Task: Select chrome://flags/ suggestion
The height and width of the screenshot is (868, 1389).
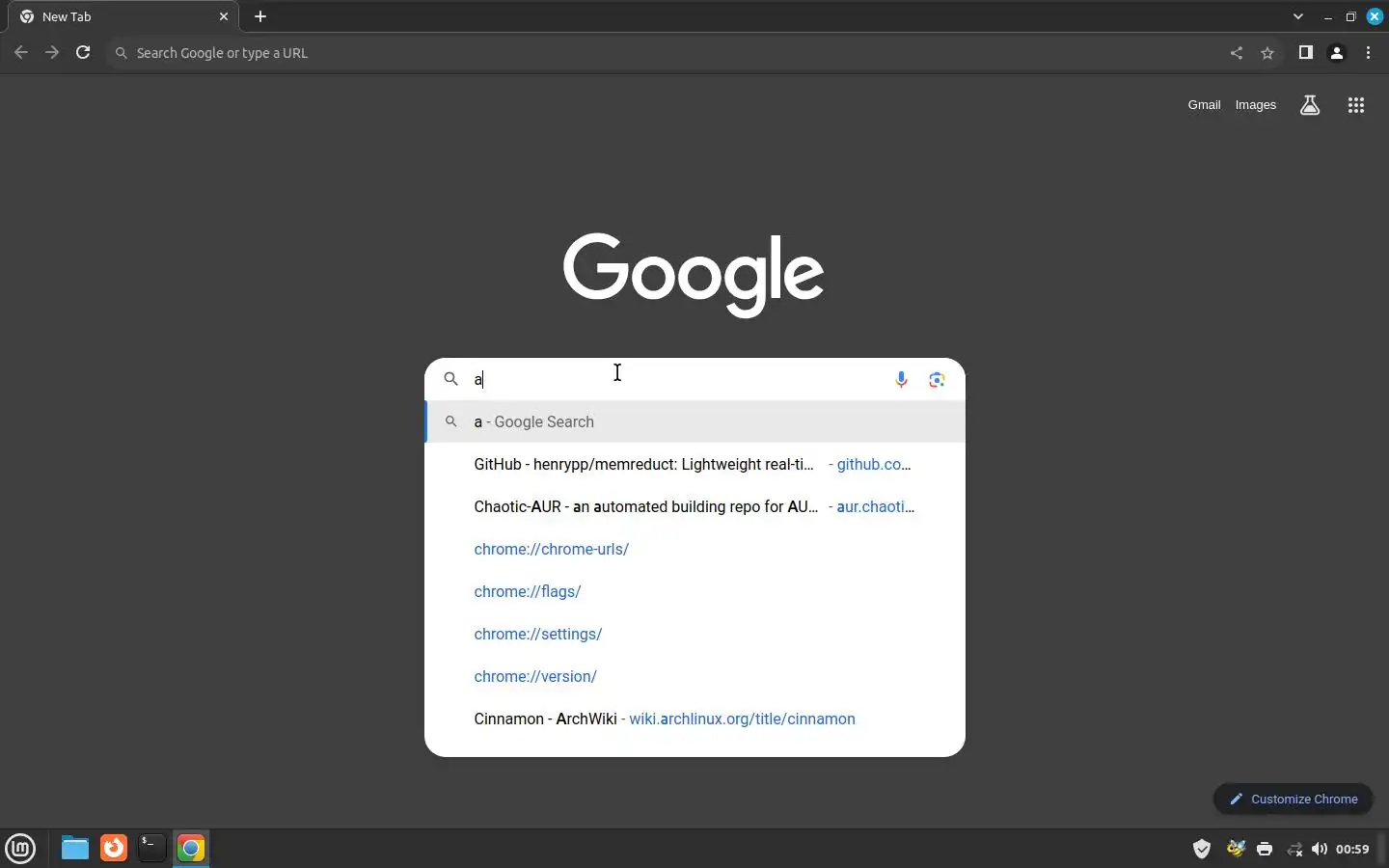Action: pyautogui.click(x=694, y=591)
